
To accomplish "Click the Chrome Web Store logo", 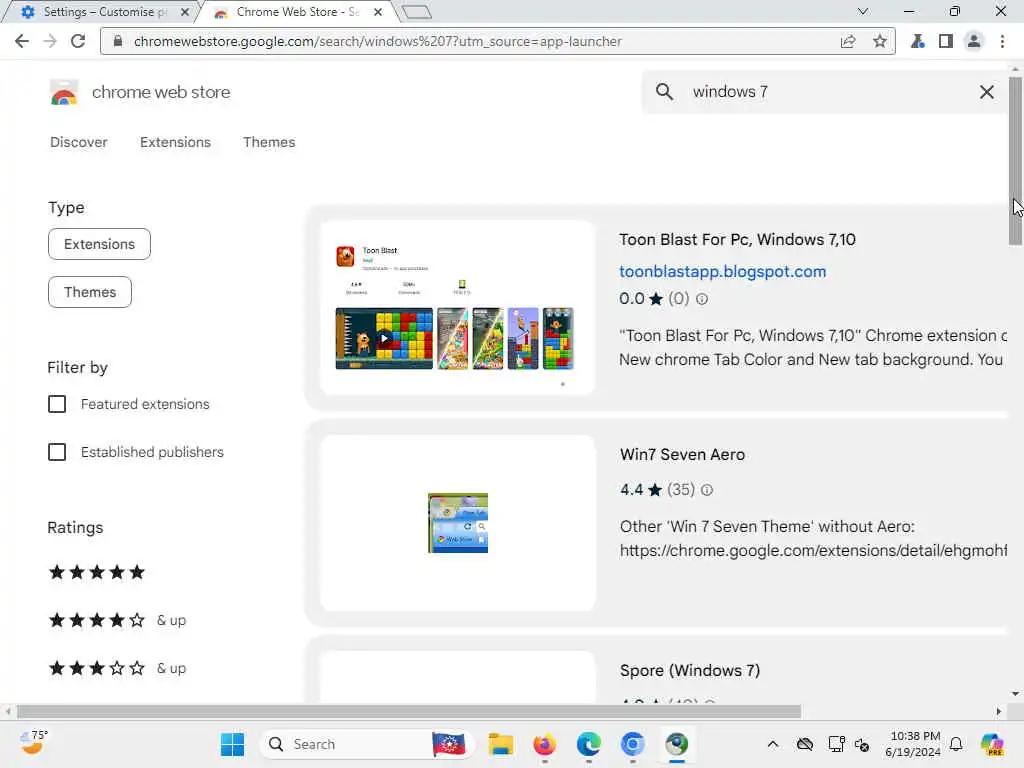I will coord(64,92).
